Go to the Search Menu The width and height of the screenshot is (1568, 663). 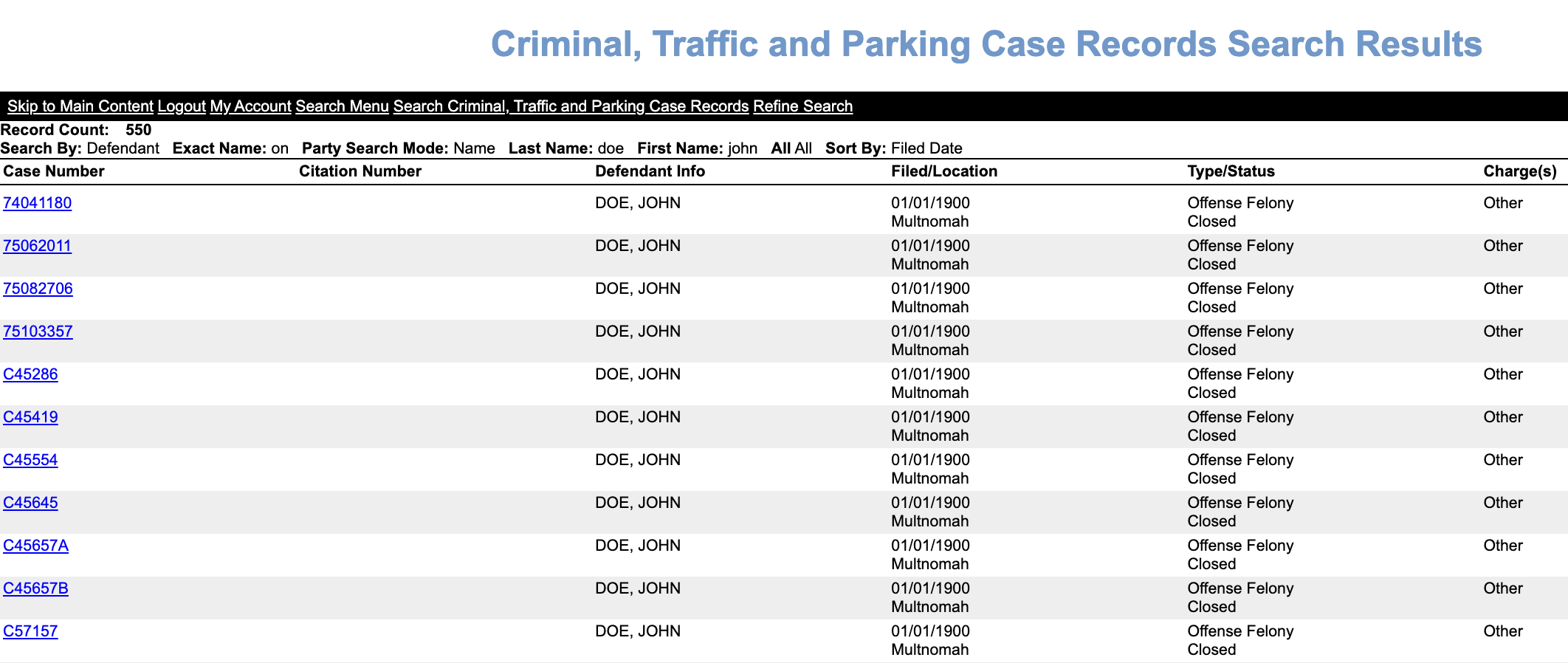coord(342,106)
